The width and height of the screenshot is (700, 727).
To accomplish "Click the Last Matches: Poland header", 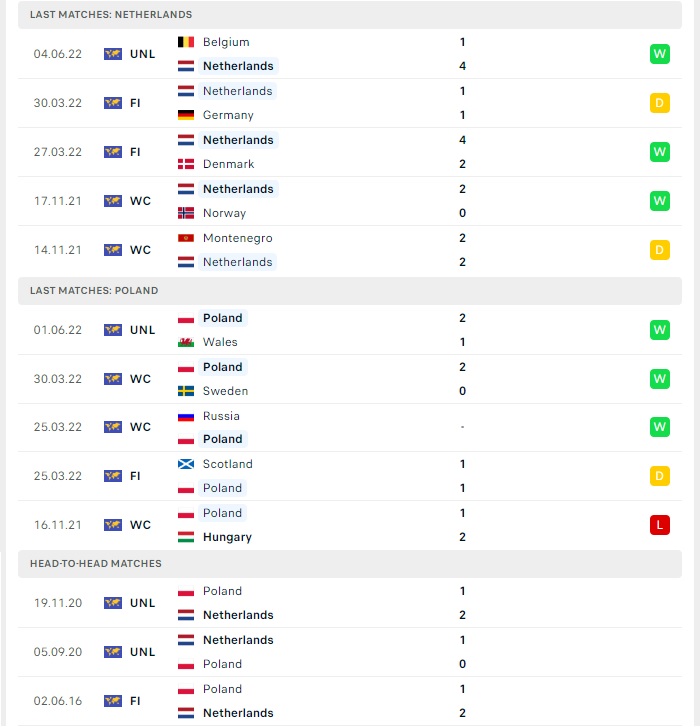I will tap(350, 291).
